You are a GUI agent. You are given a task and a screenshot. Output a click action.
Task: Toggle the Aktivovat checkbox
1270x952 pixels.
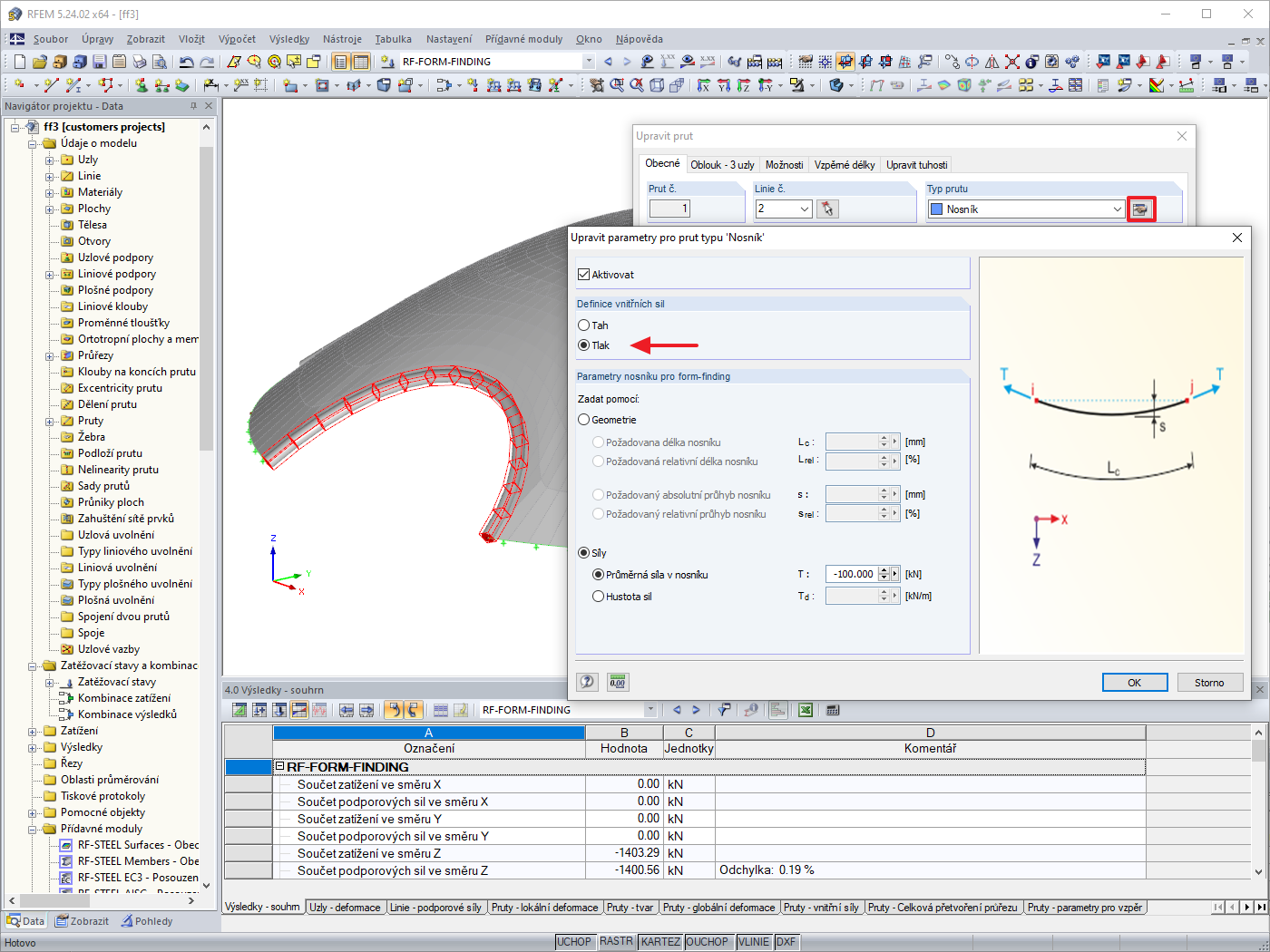583,274
